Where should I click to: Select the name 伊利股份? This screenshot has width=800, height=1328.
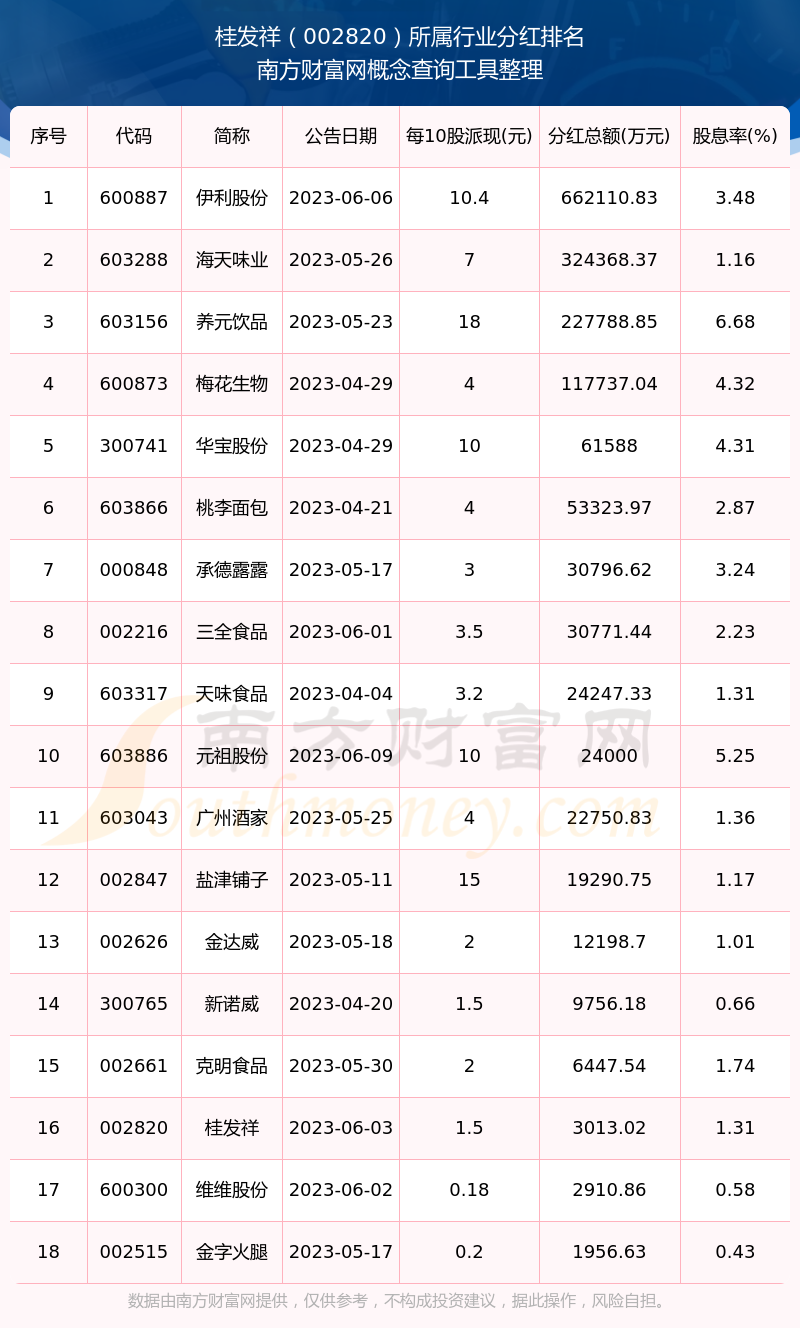click(x=232, y=198)
